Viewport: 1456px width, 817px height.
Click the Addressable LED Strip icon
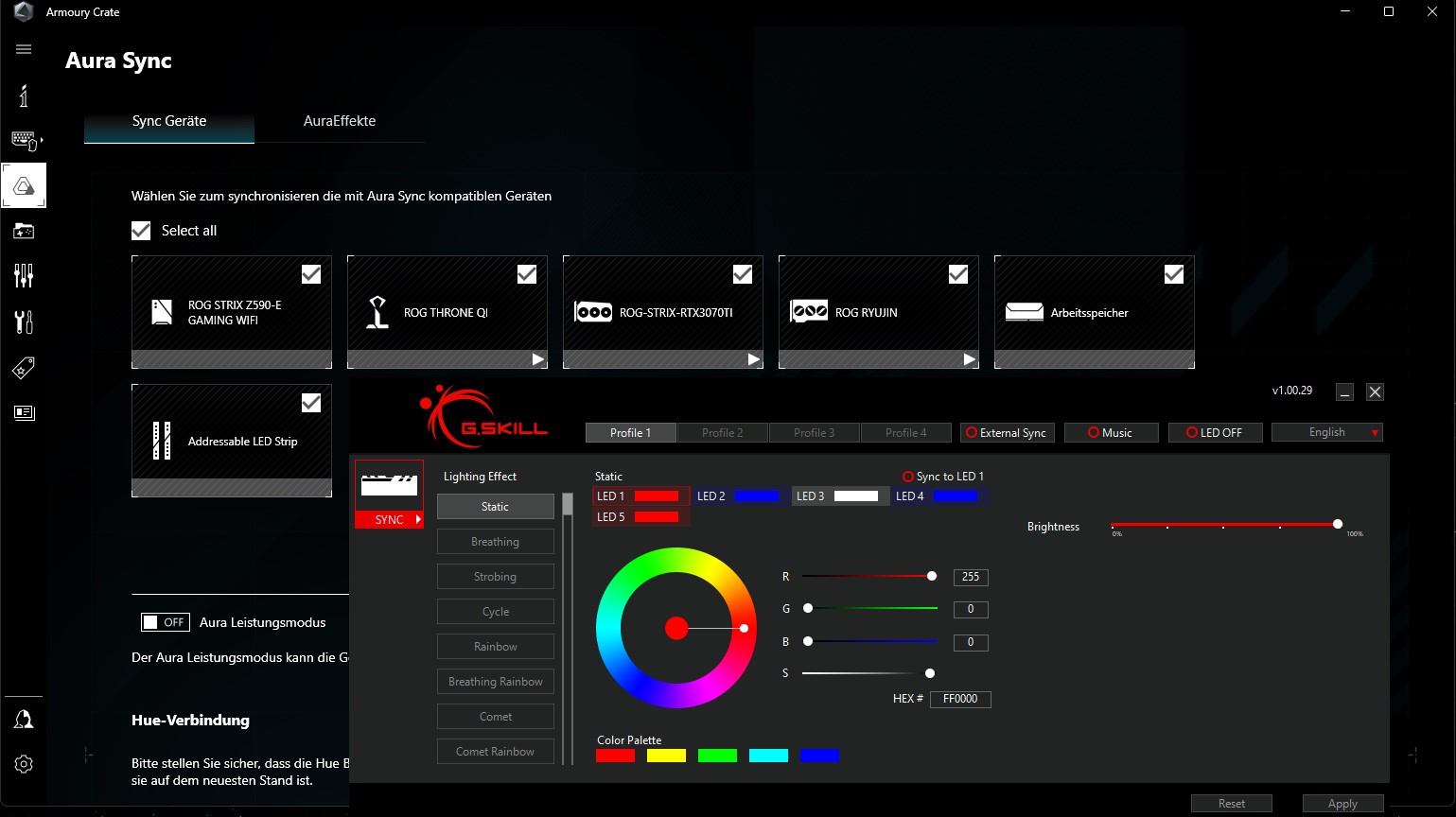coord(162,441)
